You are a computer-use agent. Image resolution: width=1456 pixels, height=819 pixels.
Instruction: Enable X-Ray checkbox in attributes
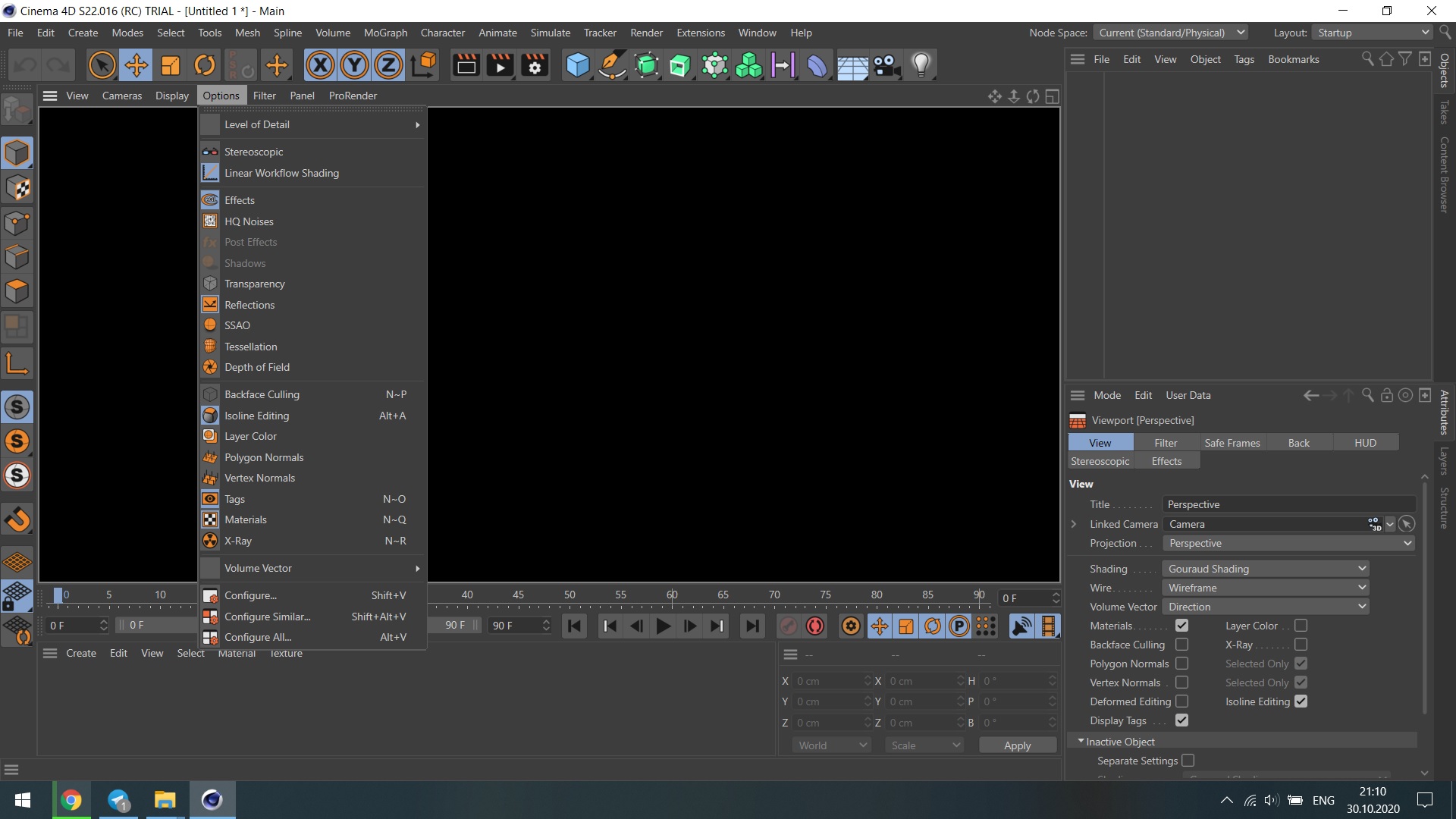tap(1301, 645)
